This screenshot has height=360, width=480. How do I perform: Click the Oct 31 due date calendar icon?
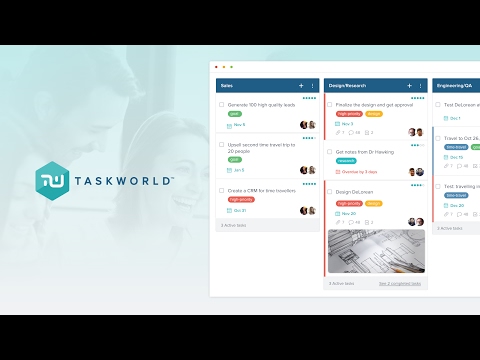click(x=229, y=211)
